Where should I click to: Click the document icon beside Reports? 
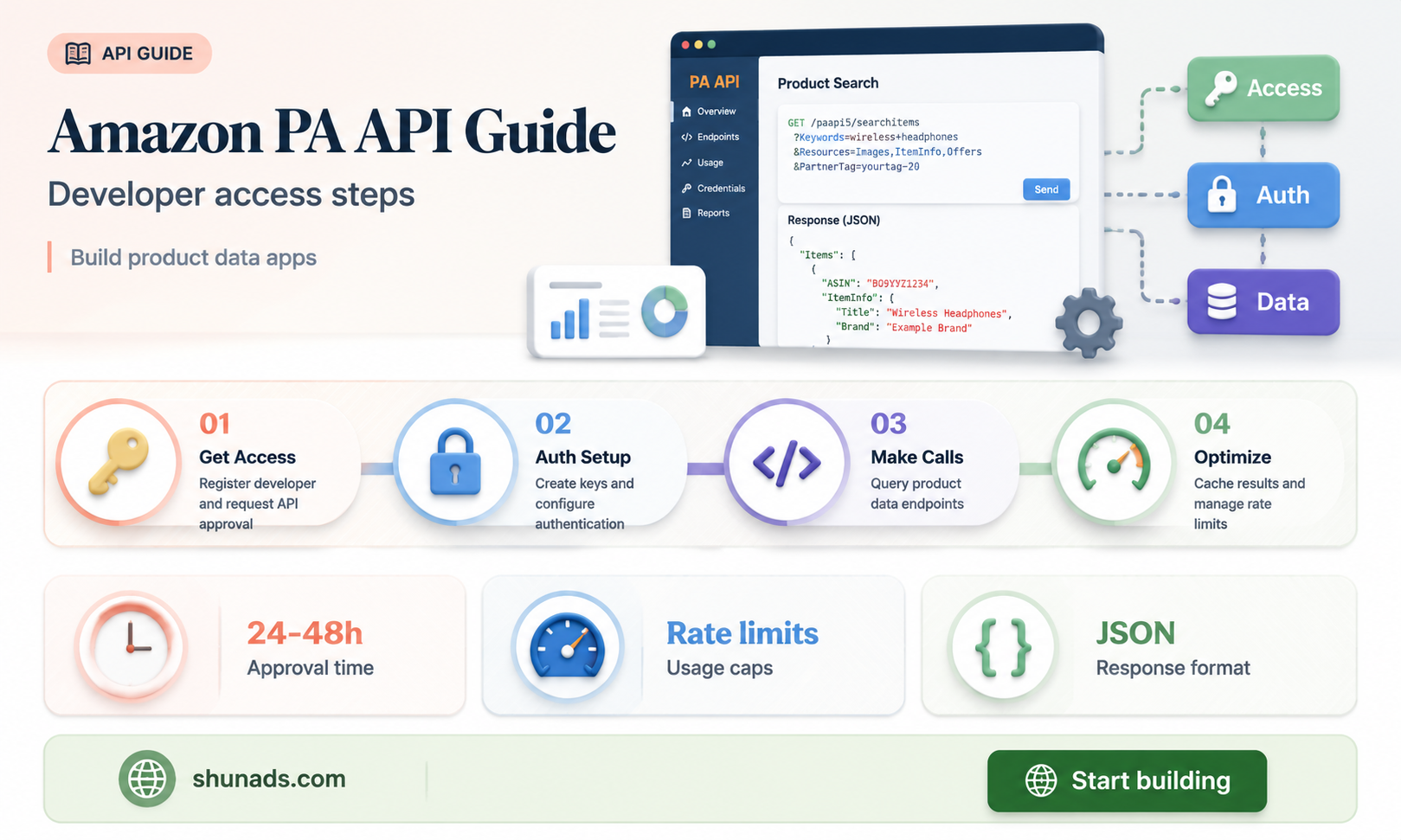coord(686,213)
